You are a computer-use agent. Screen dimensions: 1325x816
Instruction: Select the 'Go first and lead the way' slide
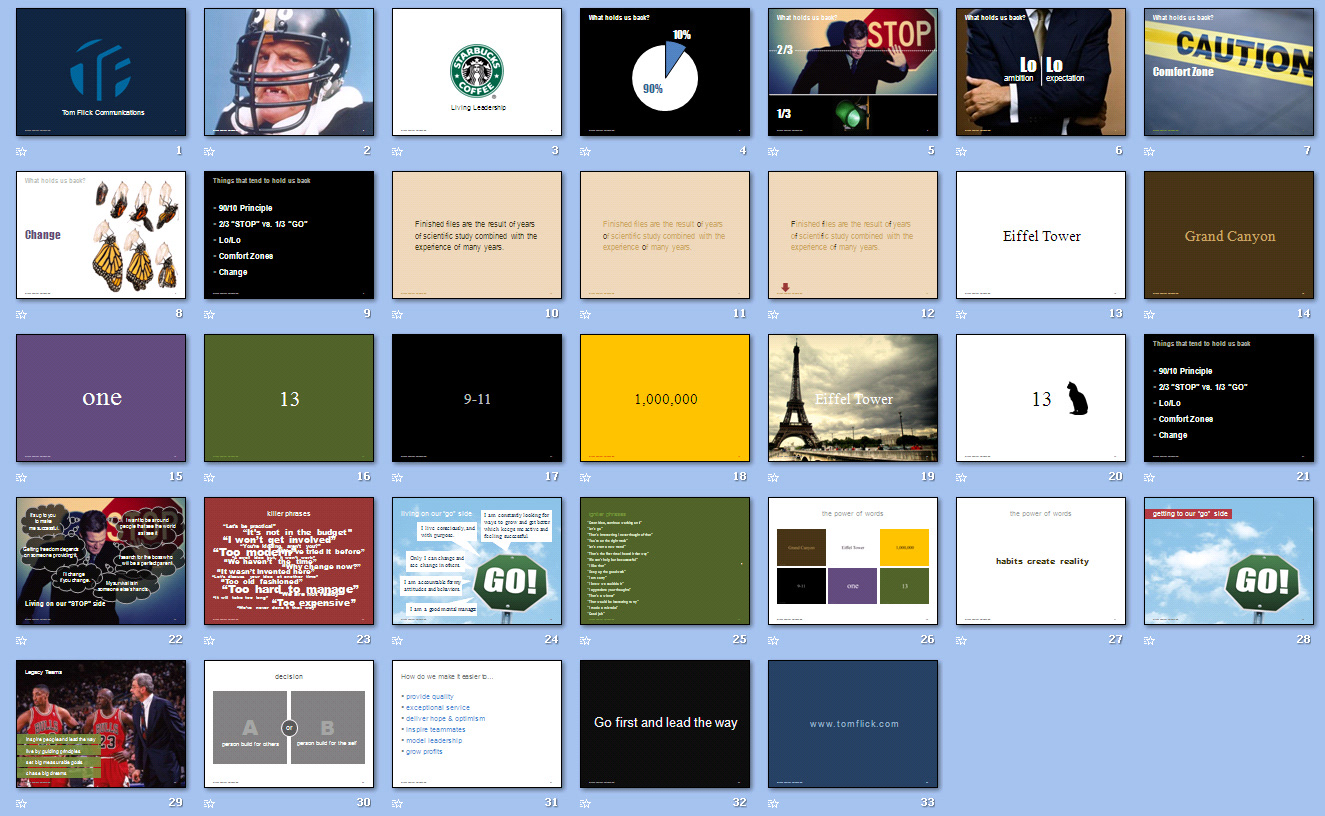[665, 724]
